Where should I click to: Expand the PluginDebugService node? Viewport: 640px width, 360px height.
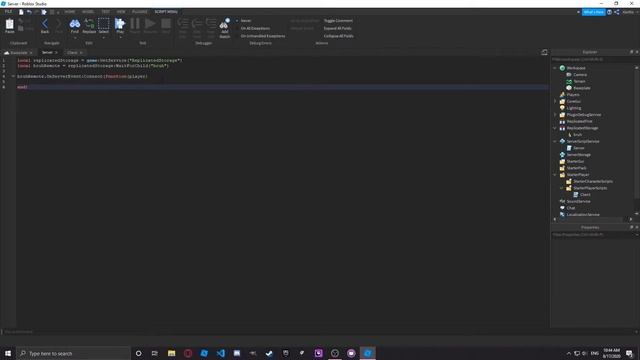pos(555,115)
